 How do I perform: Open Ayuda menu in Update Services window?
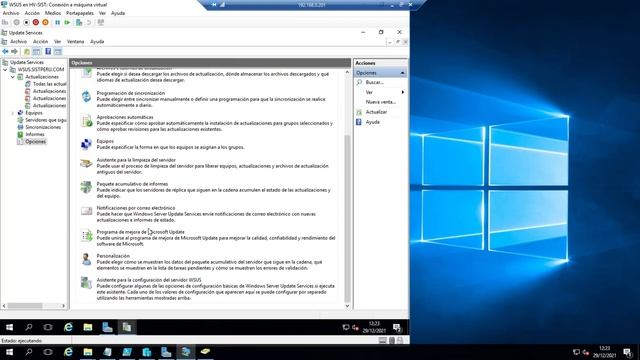(97, 42)
